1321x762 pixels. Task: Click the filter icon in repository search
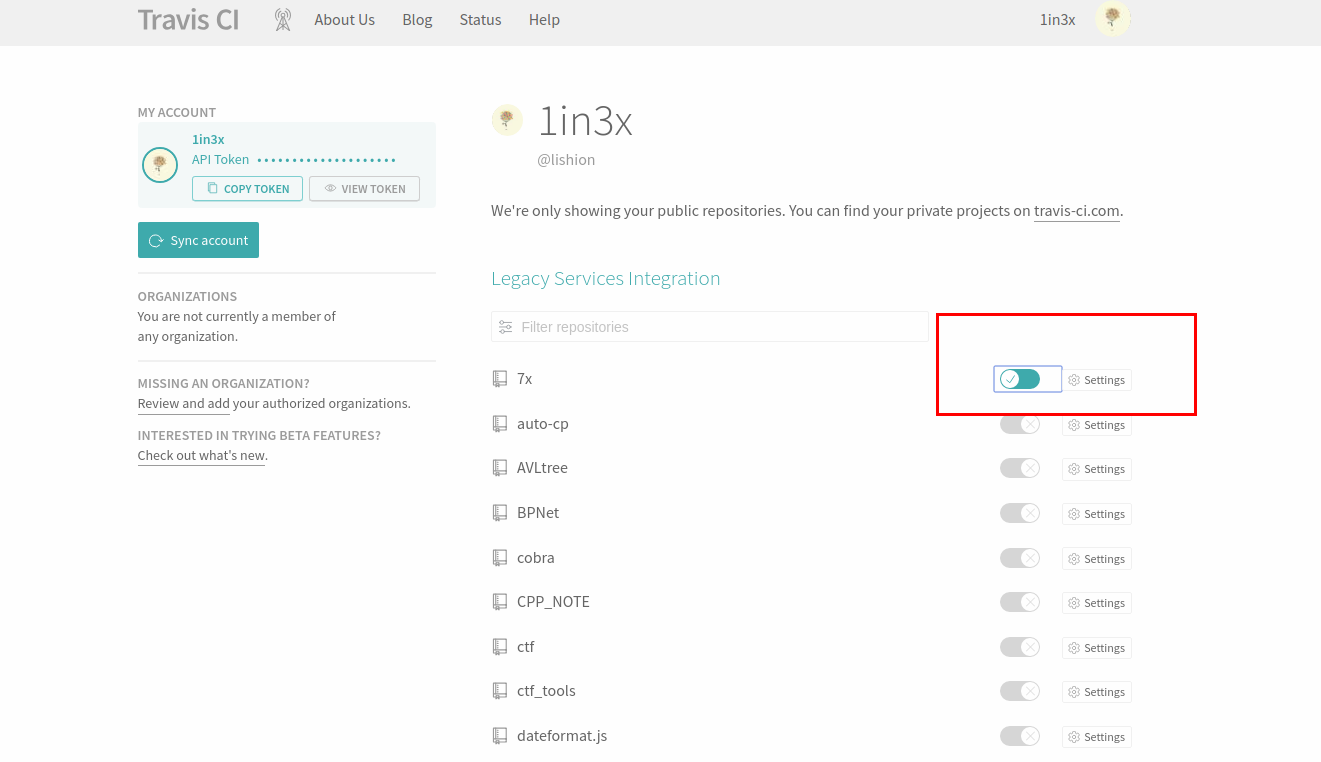pyautogui.click(x=505, y=327)
